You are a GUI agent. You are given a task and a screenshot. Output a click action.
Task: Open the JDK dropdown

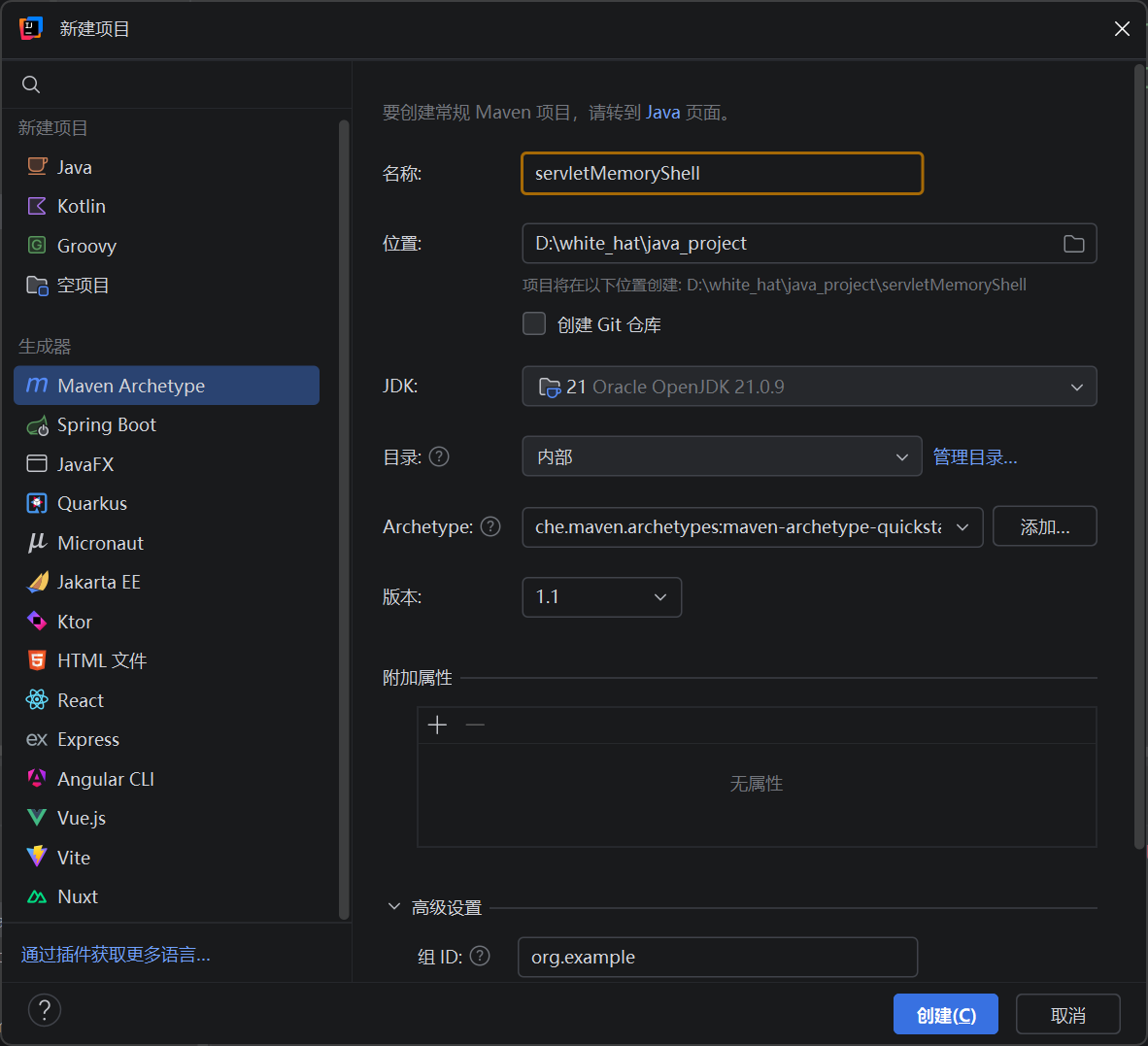click(809, 386)
